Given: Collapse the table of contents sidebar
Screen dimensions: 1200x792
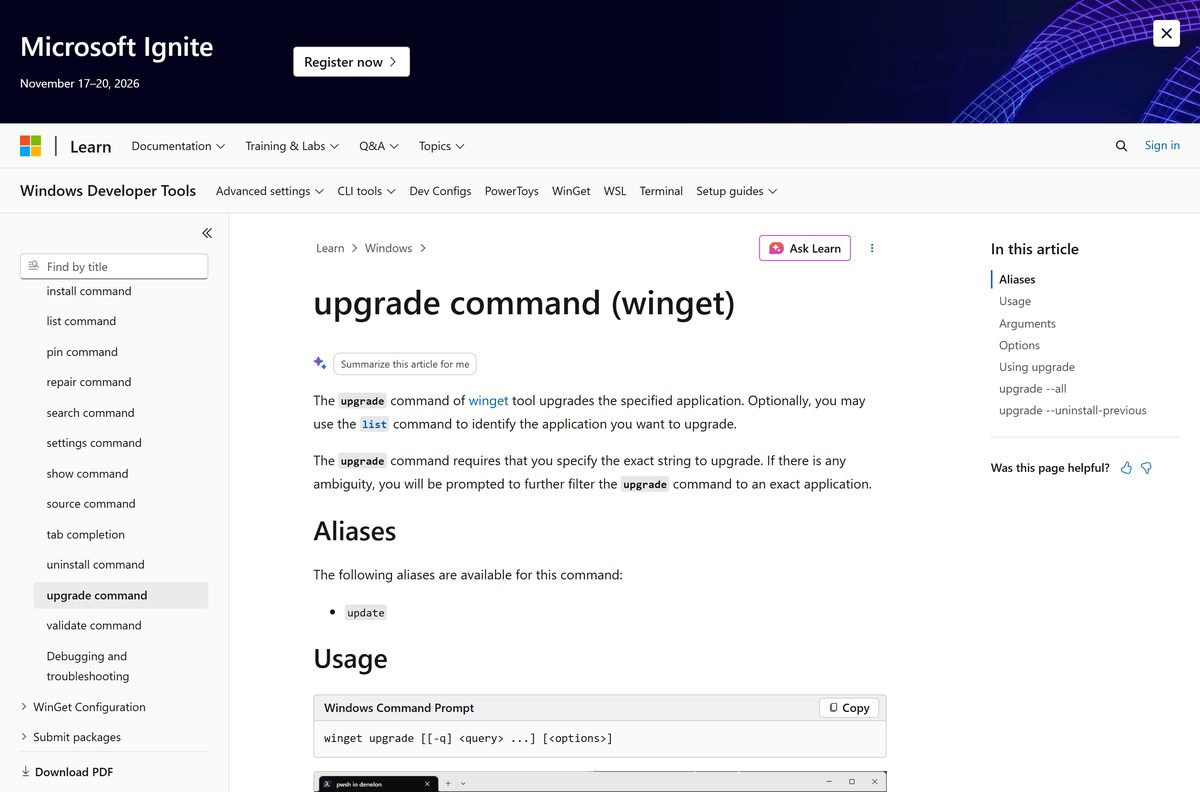Looking at the screenshot, I should pyautogui.click(x=207, y=233).
